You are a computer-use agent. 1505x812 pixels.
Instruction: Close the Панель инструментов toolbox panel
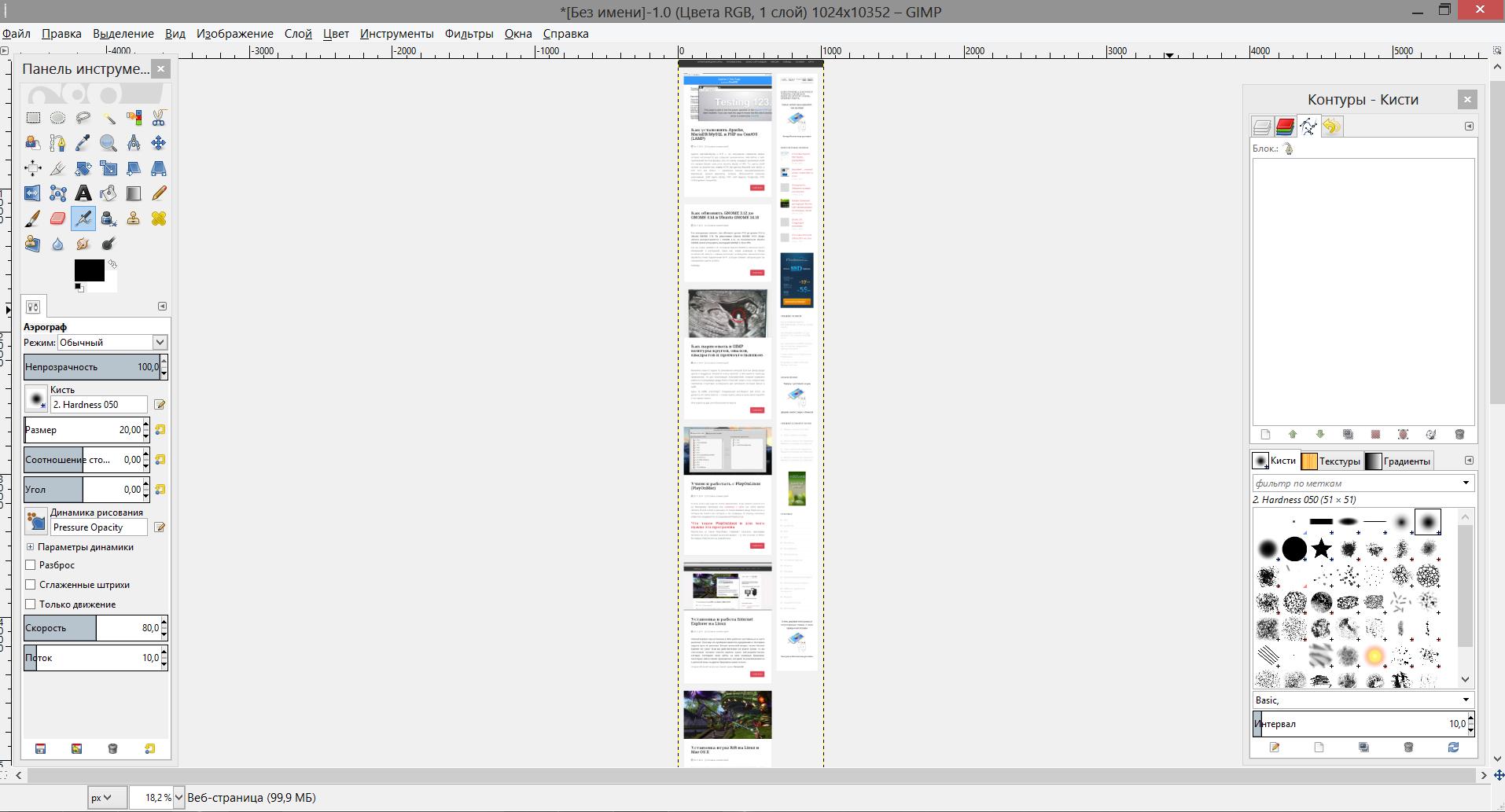pyautogui.click(x=160, y=69)
